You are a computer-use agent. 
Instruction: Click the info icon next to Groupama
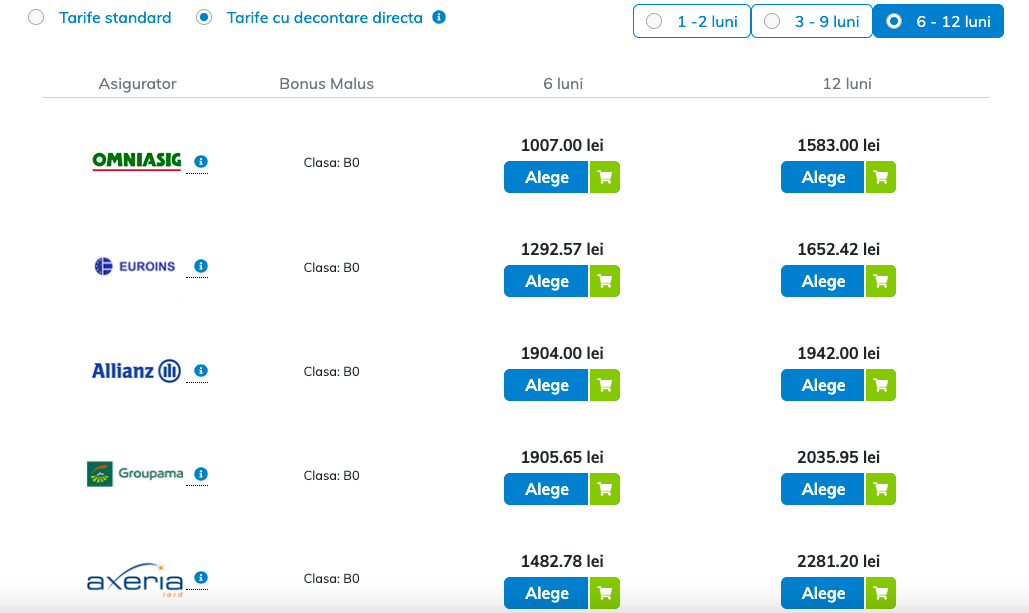click(x=201, y=474)
